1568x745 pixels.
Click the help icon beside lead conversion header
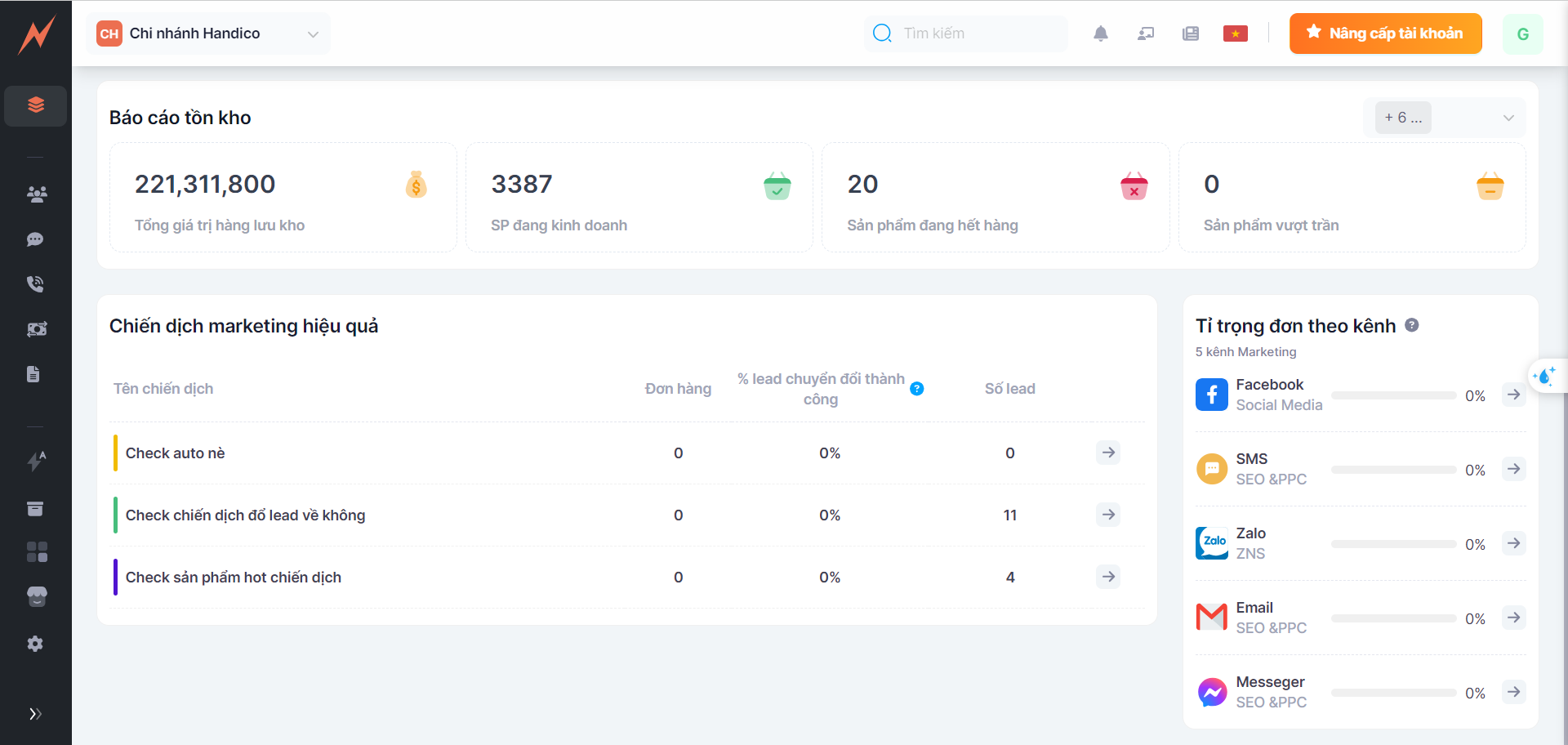(917, 389)
